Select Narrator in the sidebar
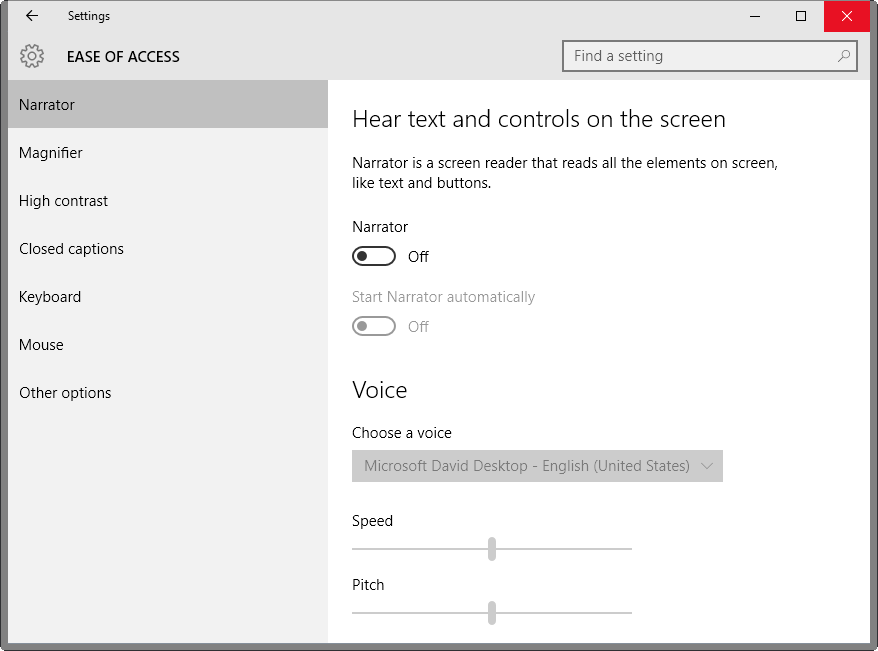 tap(167, 104)
